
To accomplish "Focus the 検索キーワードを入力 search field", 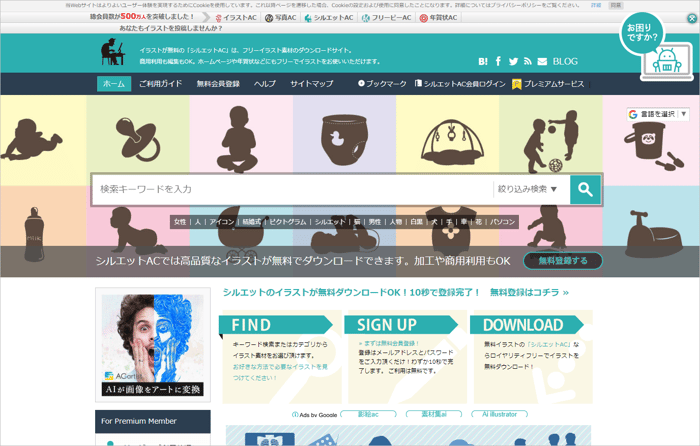I will pos(292,189).
